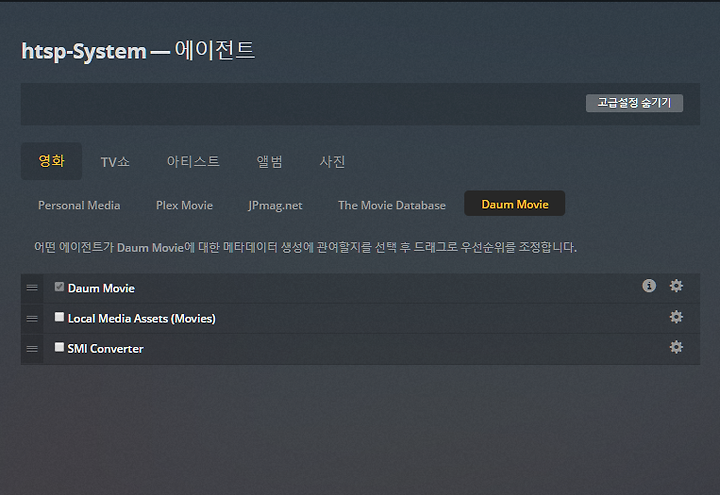Viewport: 720px width, 495px height.
Task: Click the SMI Converter label
Action: coord(105,349)
